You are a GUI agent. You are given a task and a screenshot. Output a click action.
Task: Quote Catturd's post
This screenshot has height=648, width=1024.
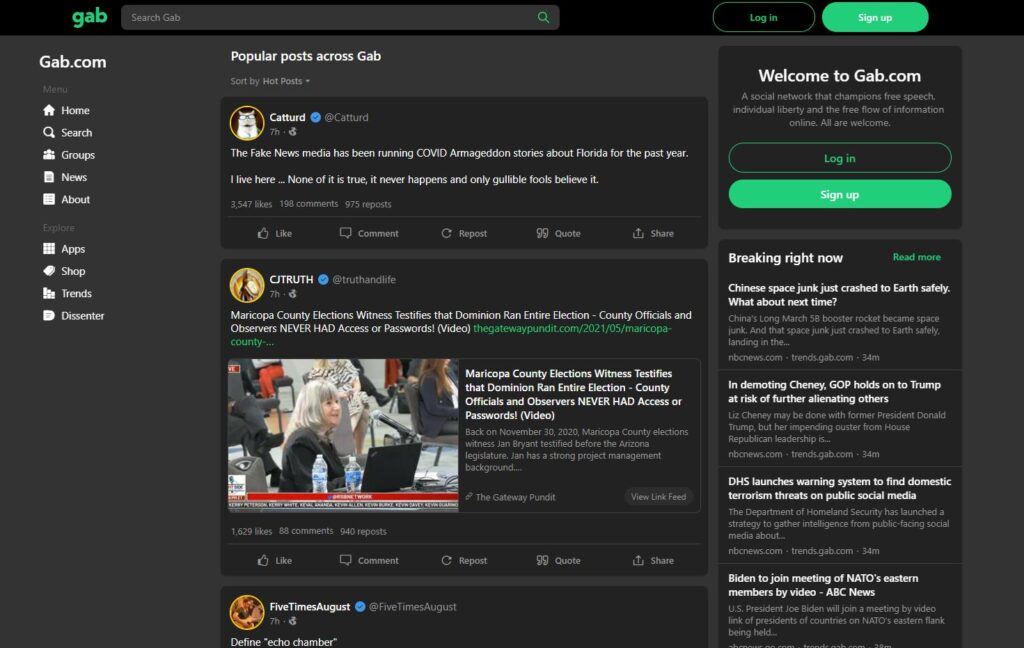[558, 233]
